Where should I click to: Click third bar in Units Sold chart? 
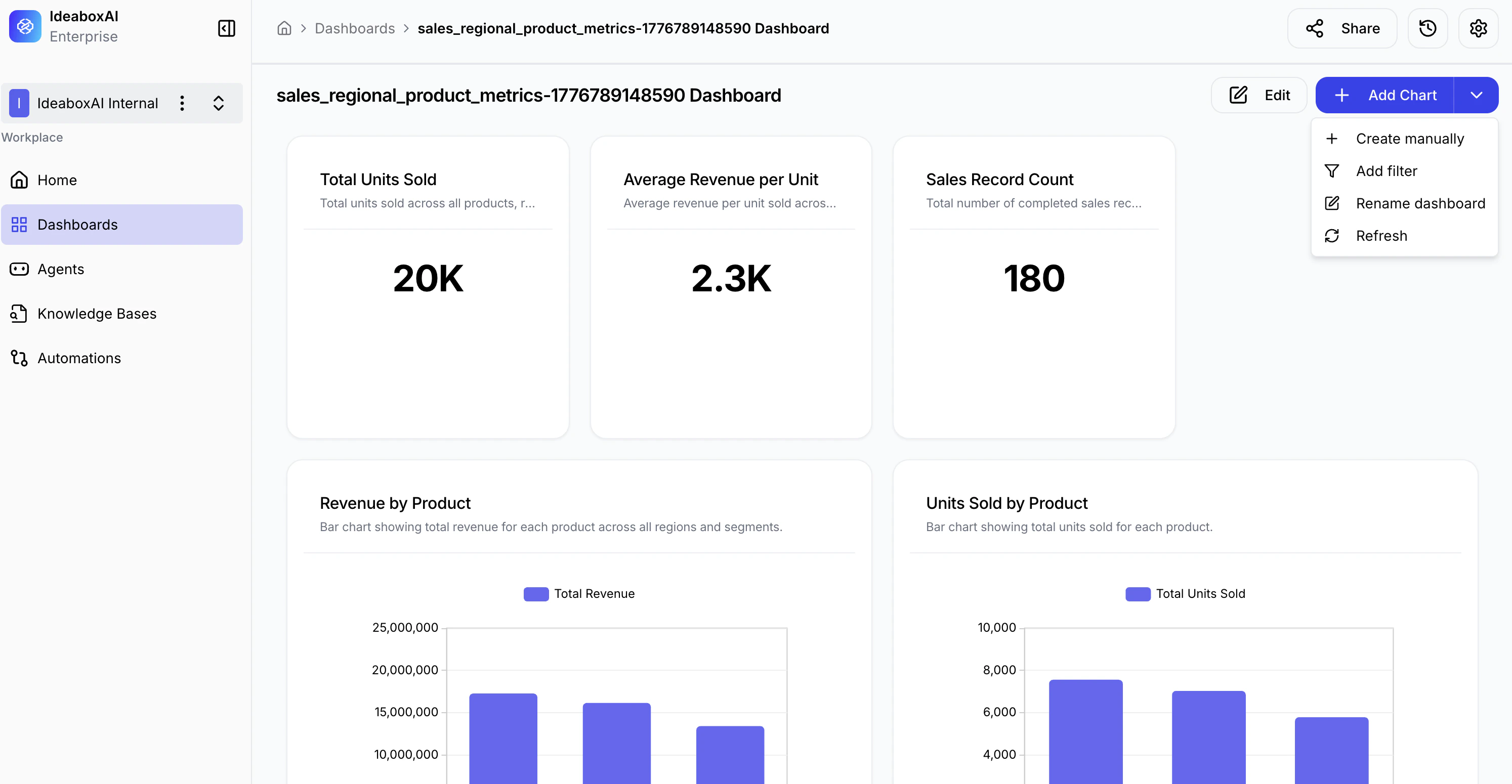coord(1331,751)
